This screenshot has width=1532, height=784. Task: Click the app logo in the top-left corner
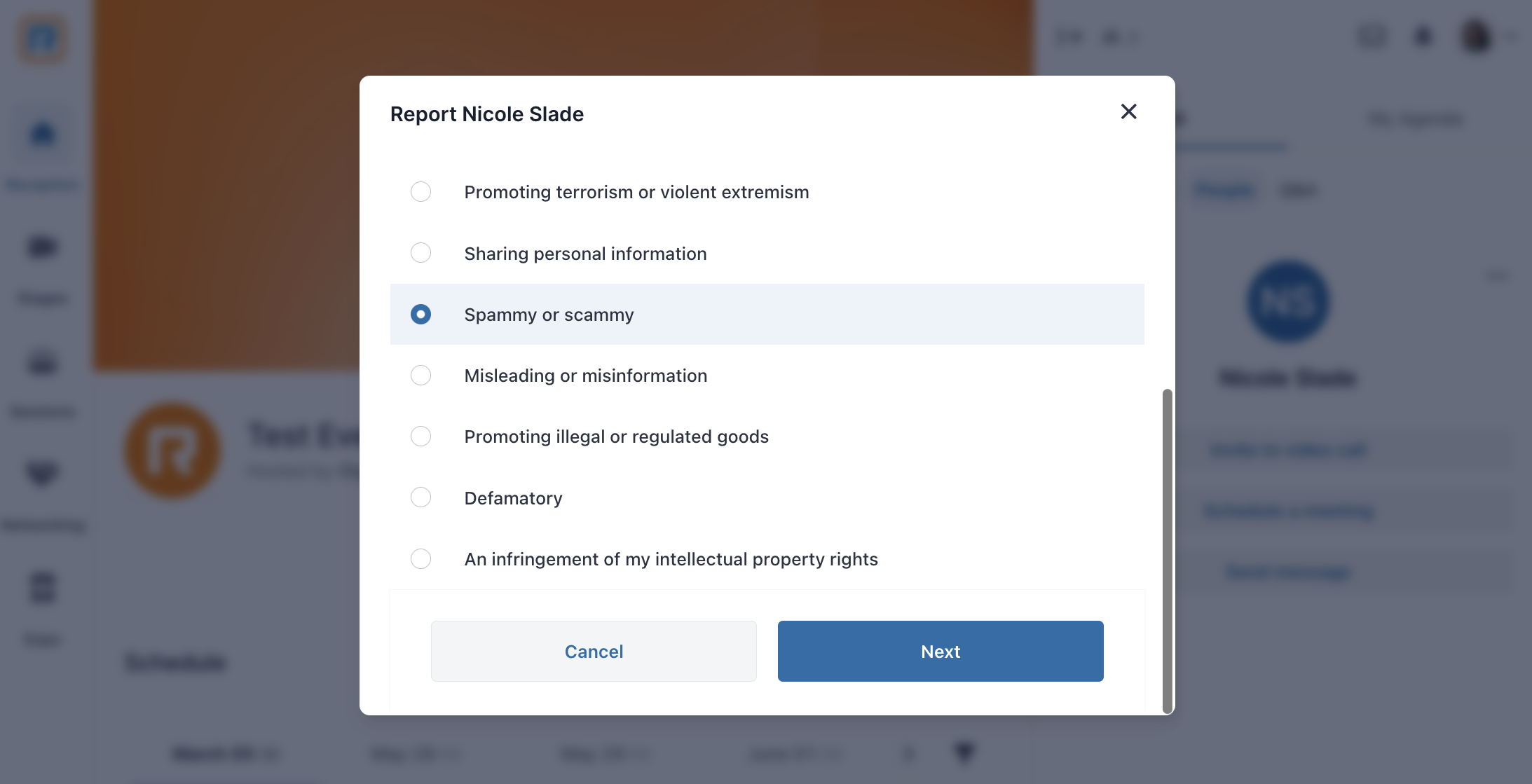(43, 39)
